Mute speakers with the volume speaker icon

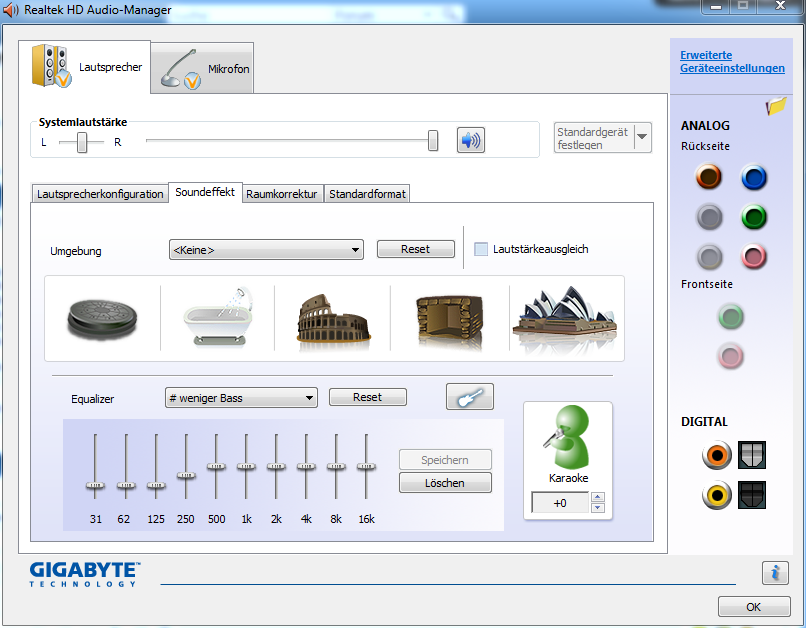coord(470,140)
